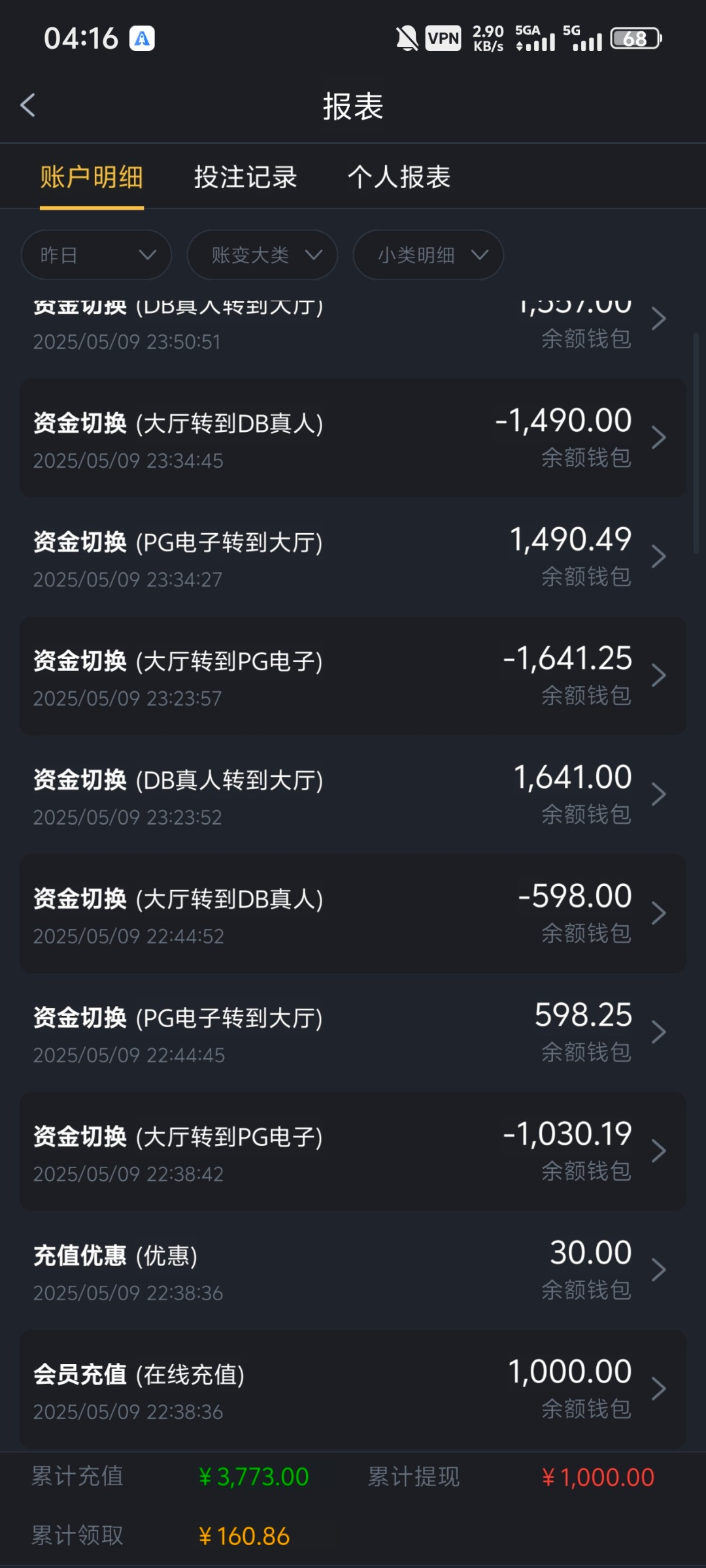Tap the muted bell notification icon
The height and width of the screenshot is (1568, 706).
[x=407, y=39]
